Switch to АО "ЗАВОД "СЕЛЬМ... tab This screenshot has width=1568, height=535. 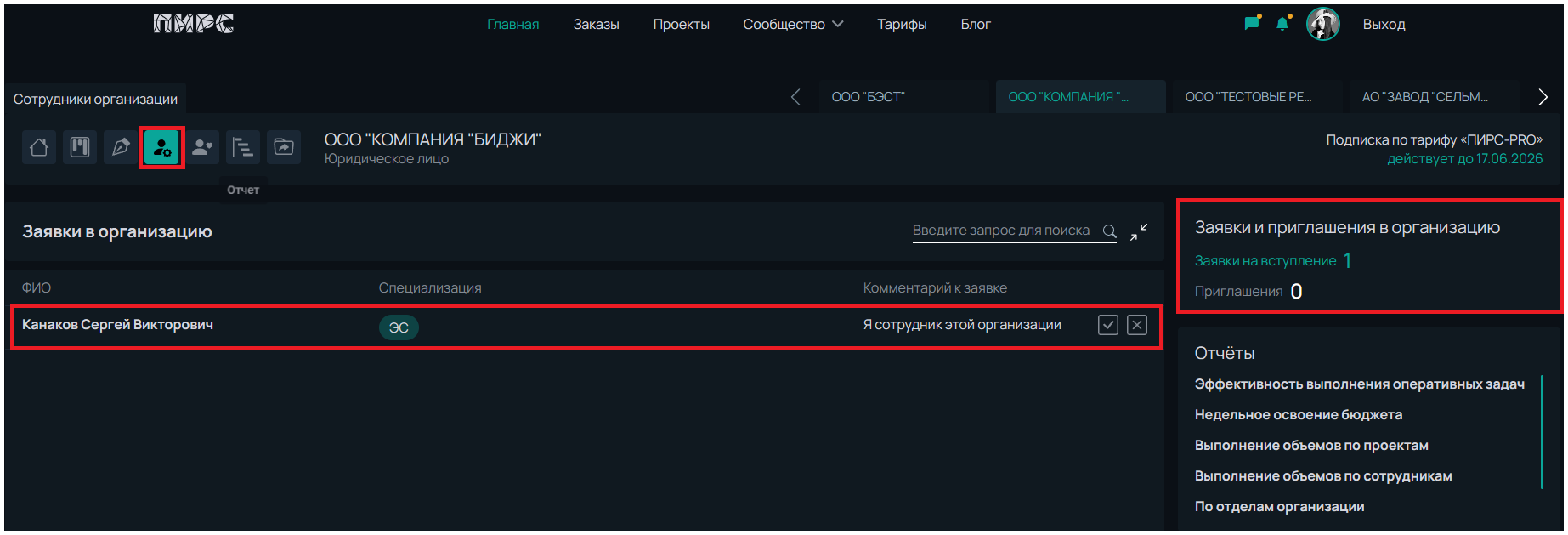coord(1435,97)
